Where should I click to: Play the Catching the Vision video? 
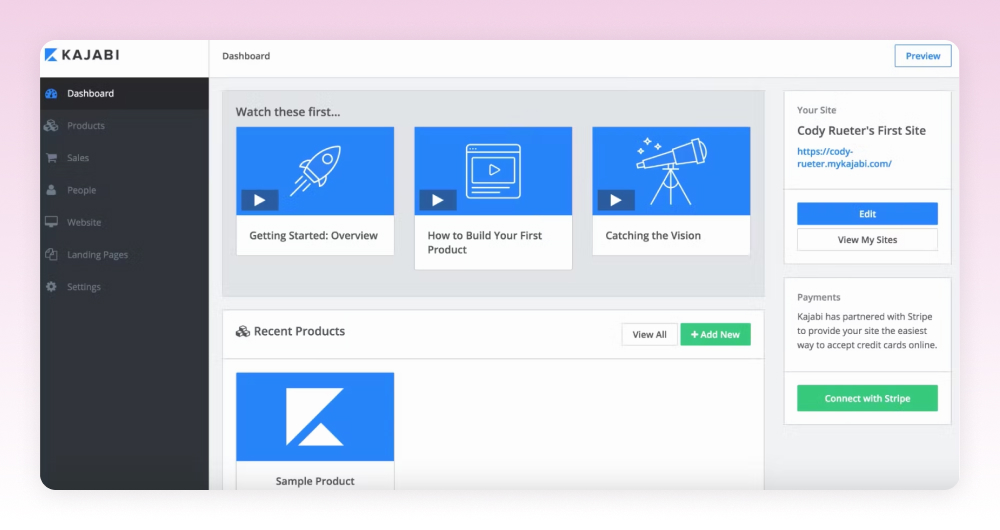(615, 200)
